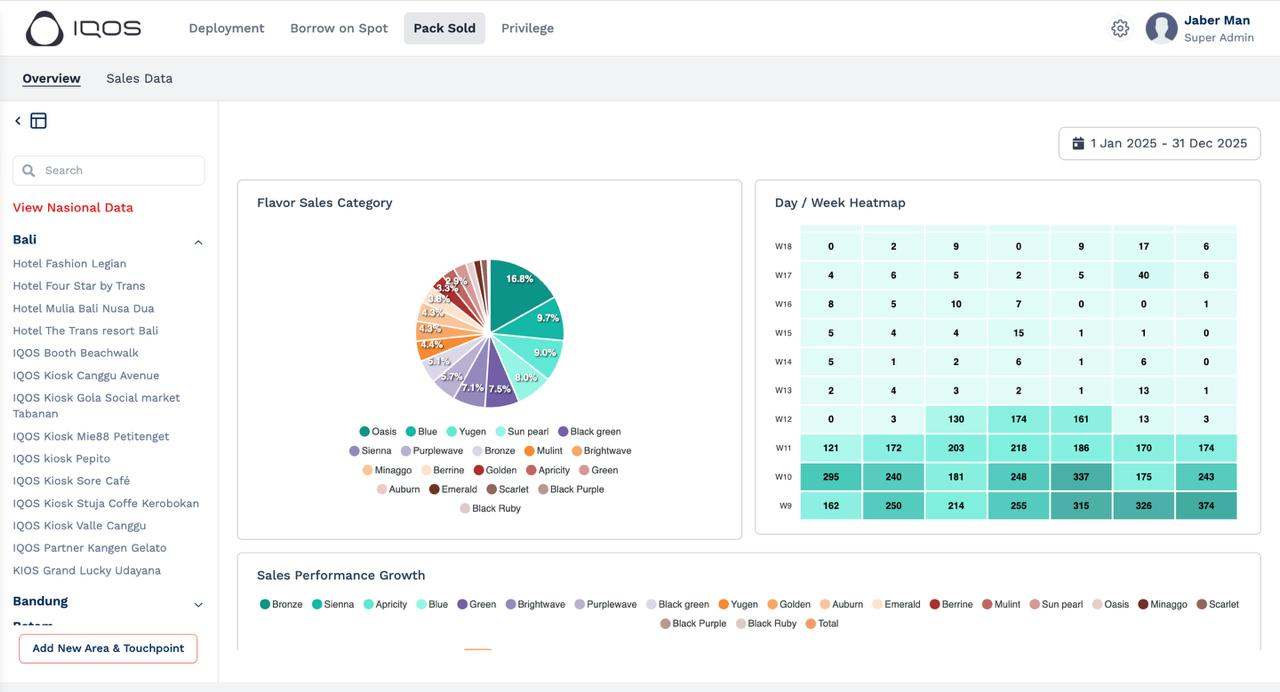
Task: Click heatmap cell with value 374
Action: click(1206, 506)
